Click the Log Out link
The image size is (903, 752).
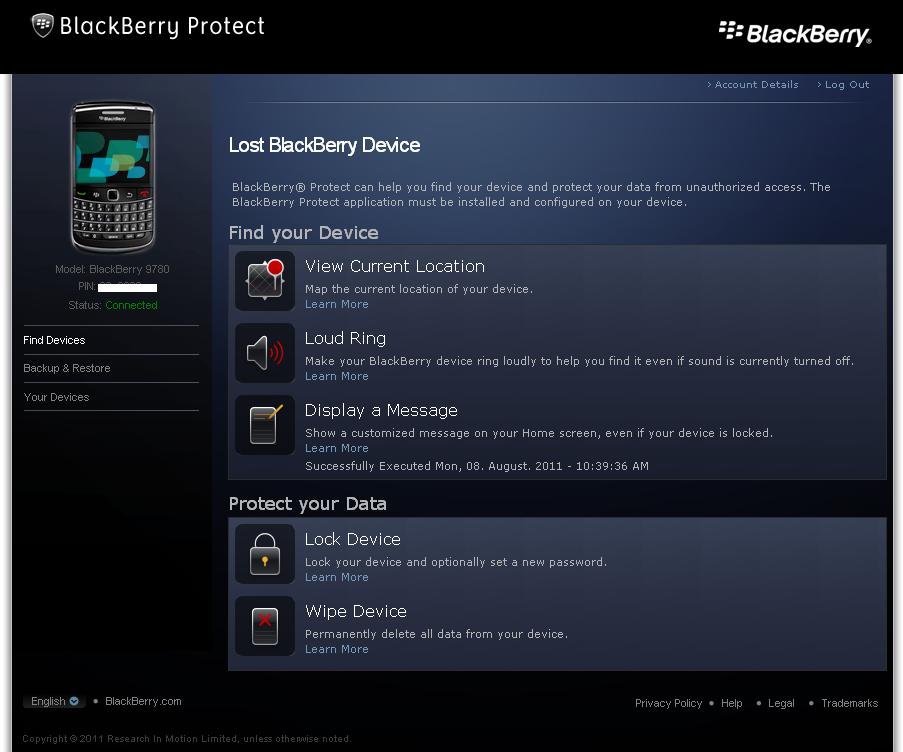(x=844, y=85)
